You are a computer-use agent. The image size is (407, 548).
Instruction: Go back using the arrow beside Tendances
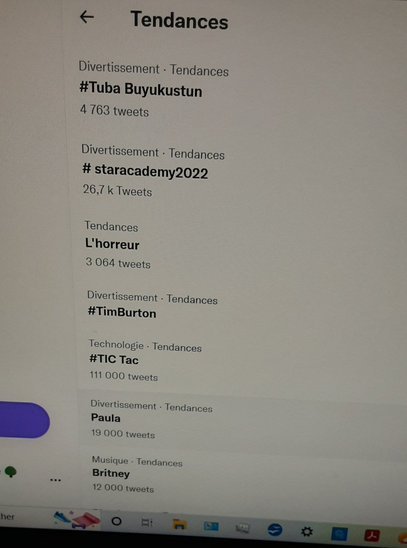coord(87,17)
